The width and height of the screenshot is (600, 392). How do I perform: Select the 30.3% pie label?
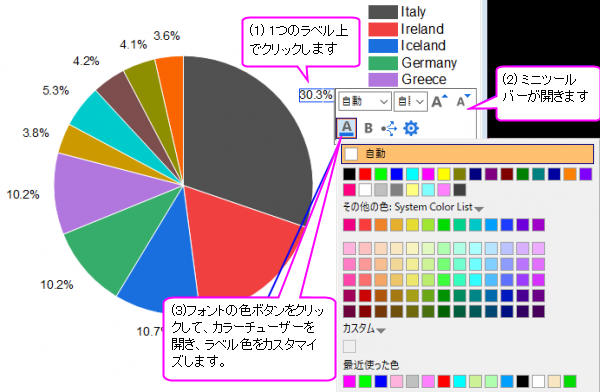(x=316, y=95)
